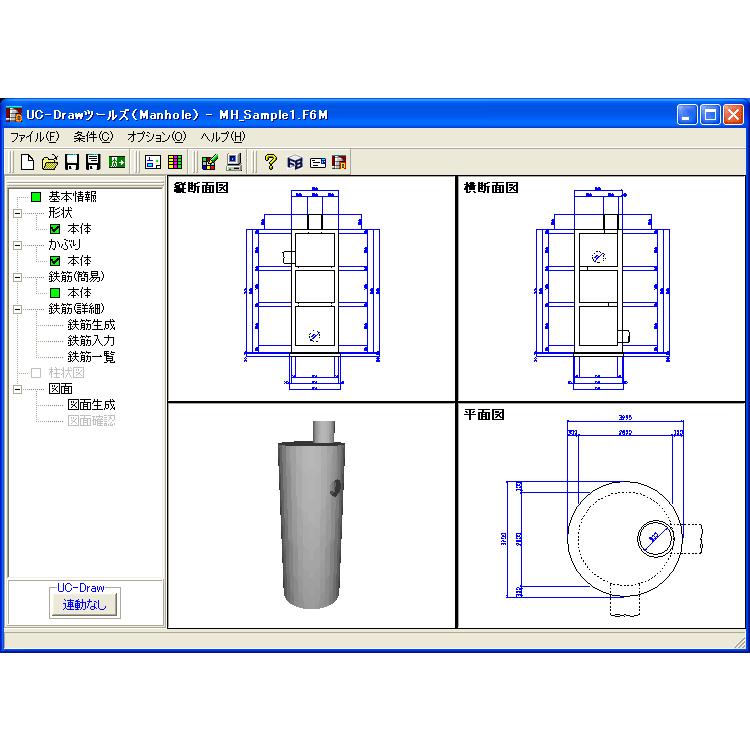Toggle the 本体 checkbox under 形状
The image size is (750, 750).
(x=56, y=229)
